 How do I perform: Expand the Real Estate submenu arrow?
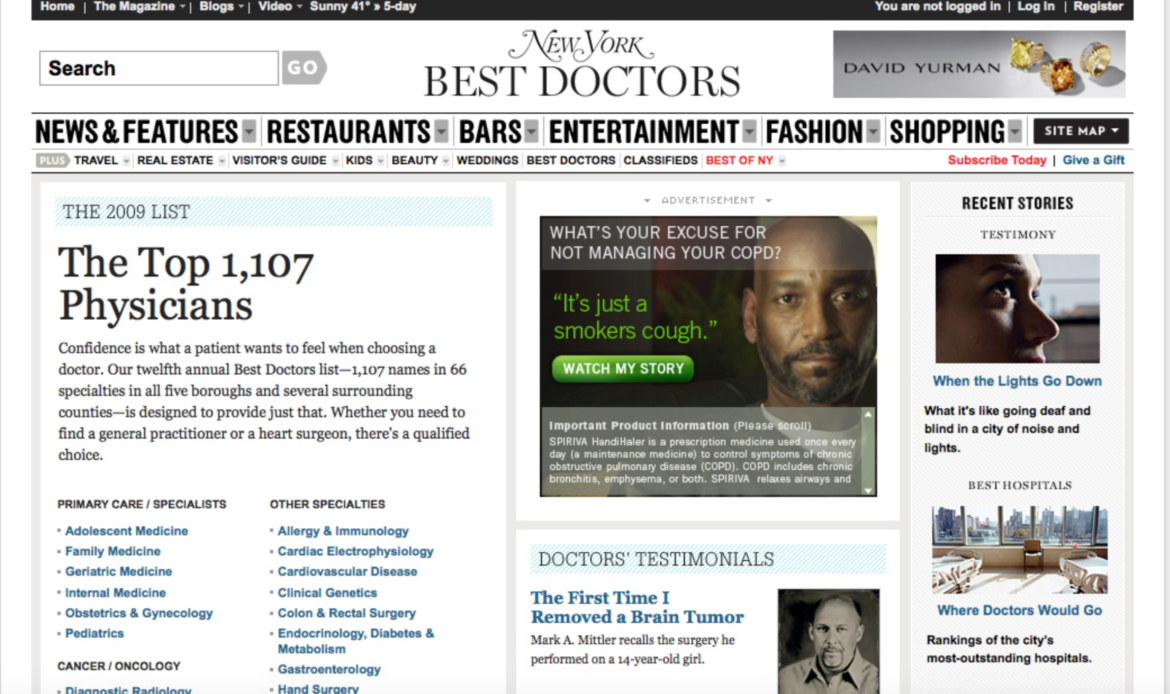(x=222, y=161)
